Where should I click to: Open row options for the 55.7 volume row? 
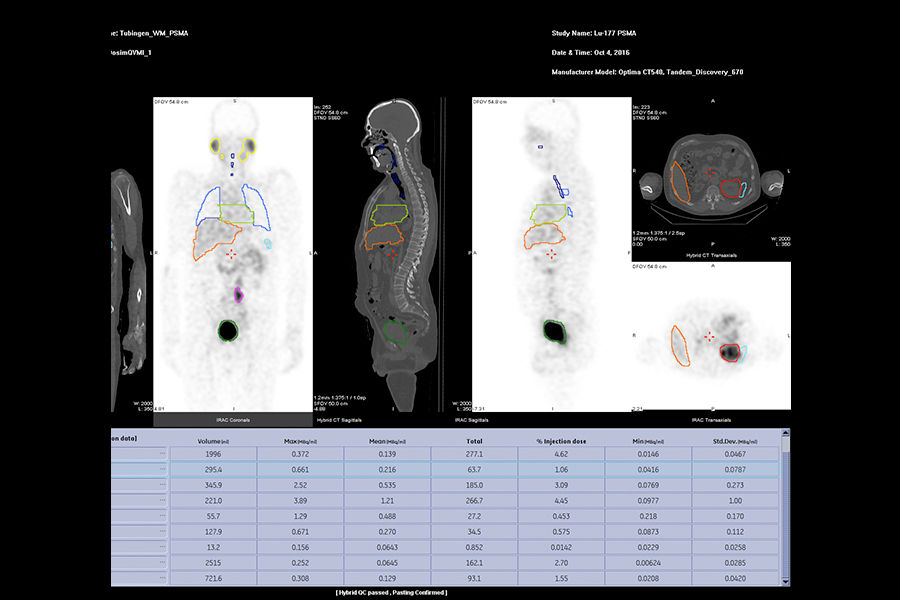coord(160,517)
